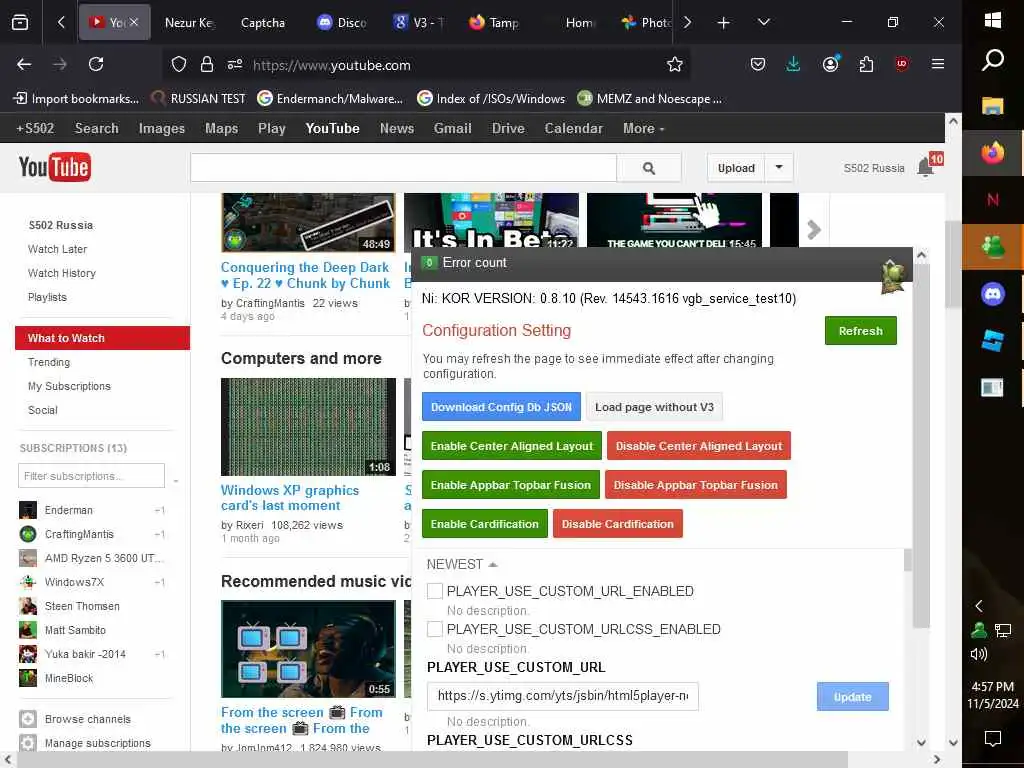Open the Firefox account icon
Image resolution: width=1024 pixels, height=768 pixels.
point(831,64)
